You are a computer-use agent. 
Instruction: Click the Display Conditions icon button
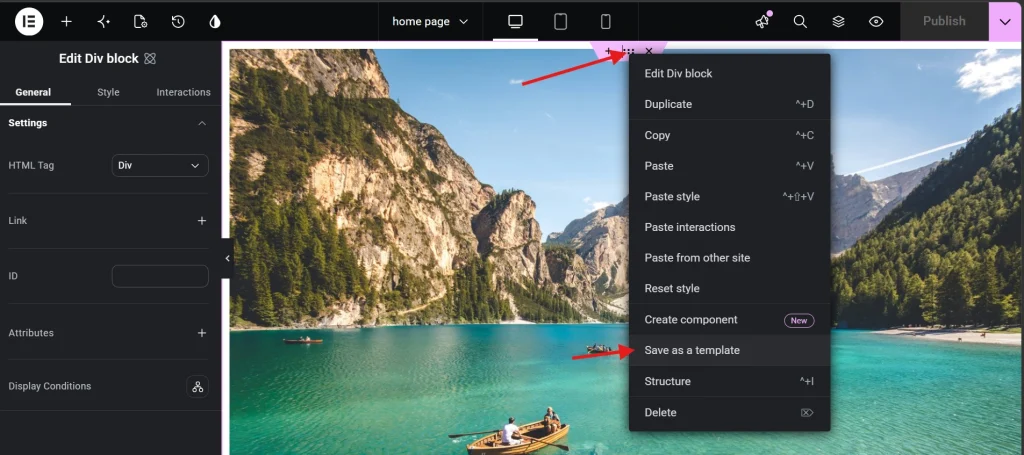(x=197, y=386)
